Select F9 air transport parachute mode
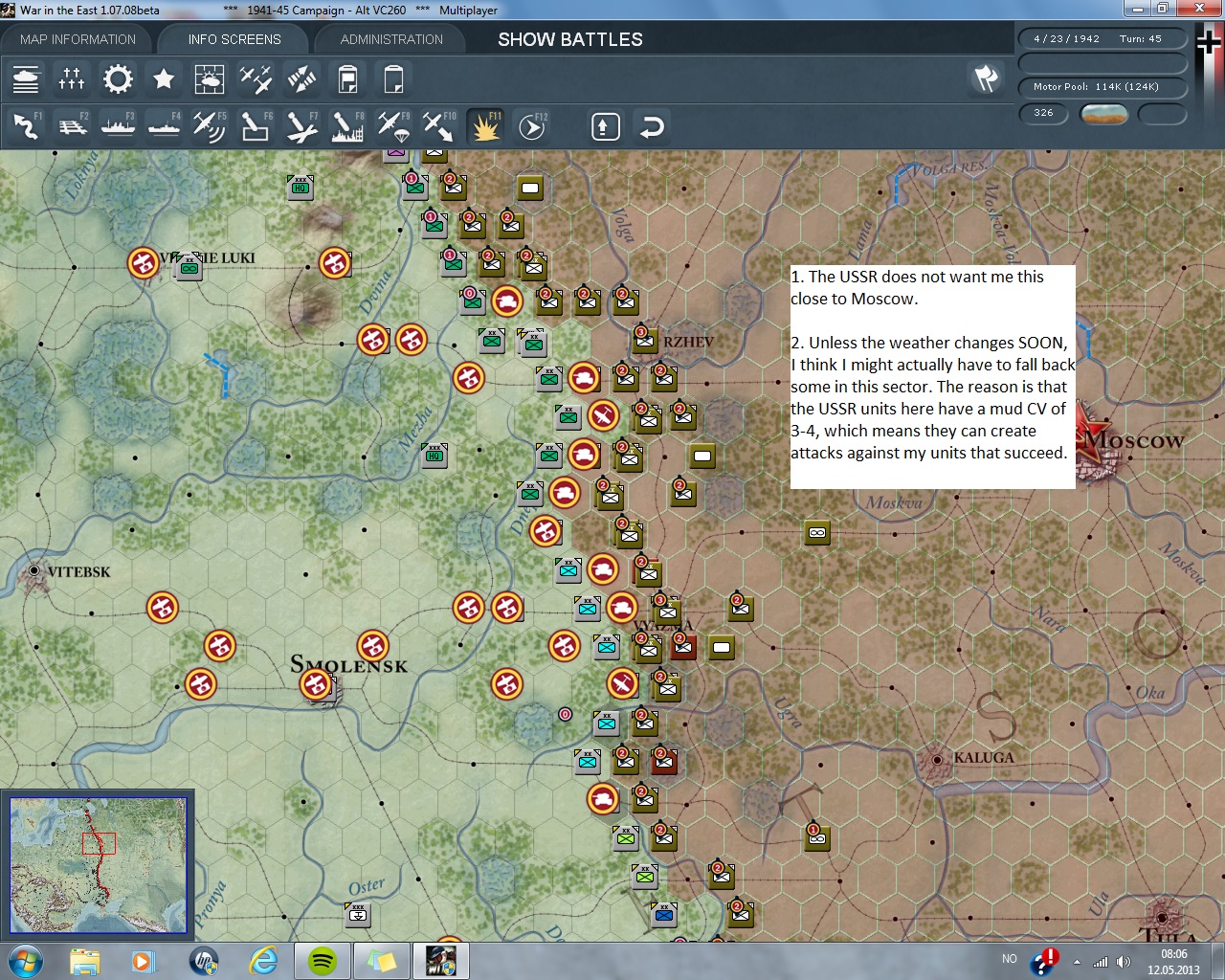This screenshot has width=1225, height=980. 393,126
